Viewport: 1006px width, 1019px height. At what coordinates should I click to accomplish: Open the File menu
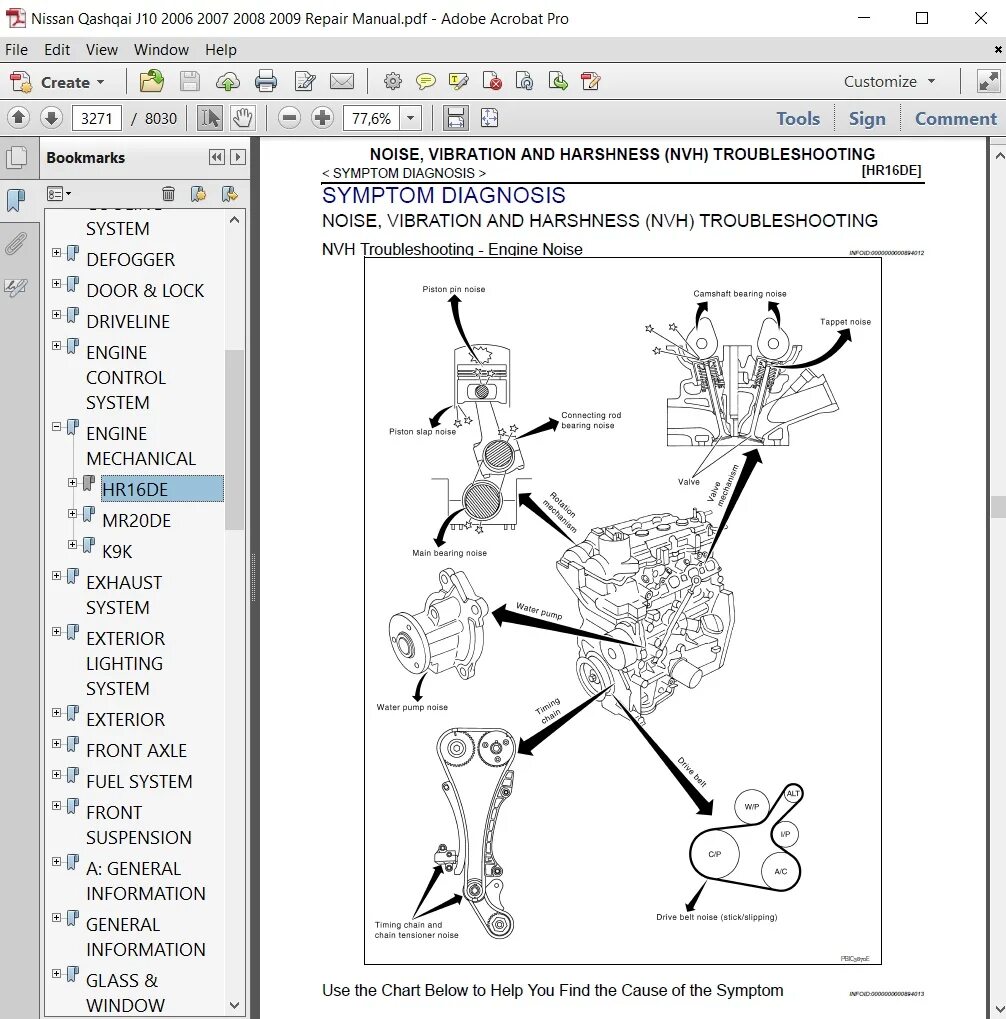pyautogui.click(x=16, y=49)
